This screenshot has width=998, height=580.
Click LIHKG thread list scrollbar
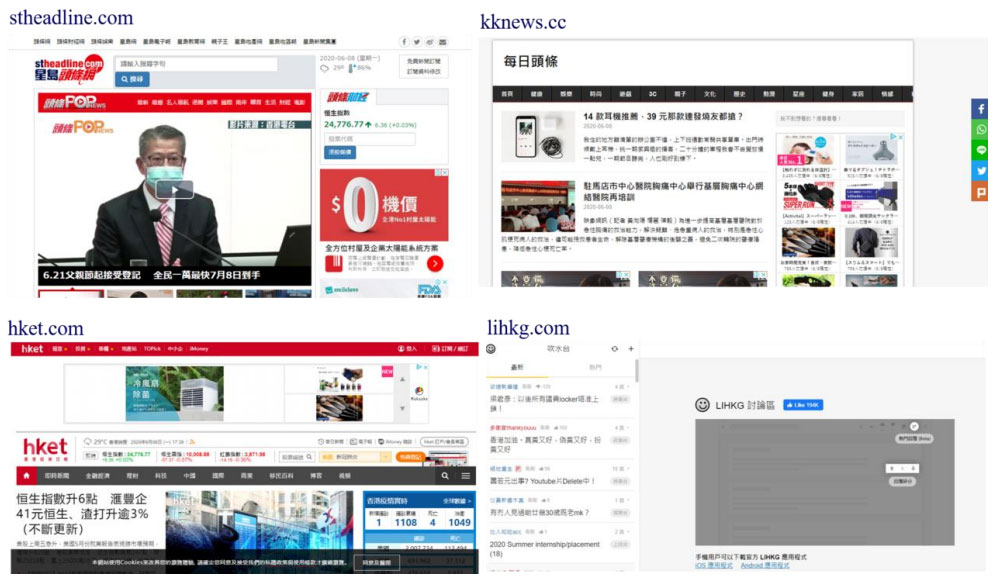pyautogui.click(x=636, y=371)
